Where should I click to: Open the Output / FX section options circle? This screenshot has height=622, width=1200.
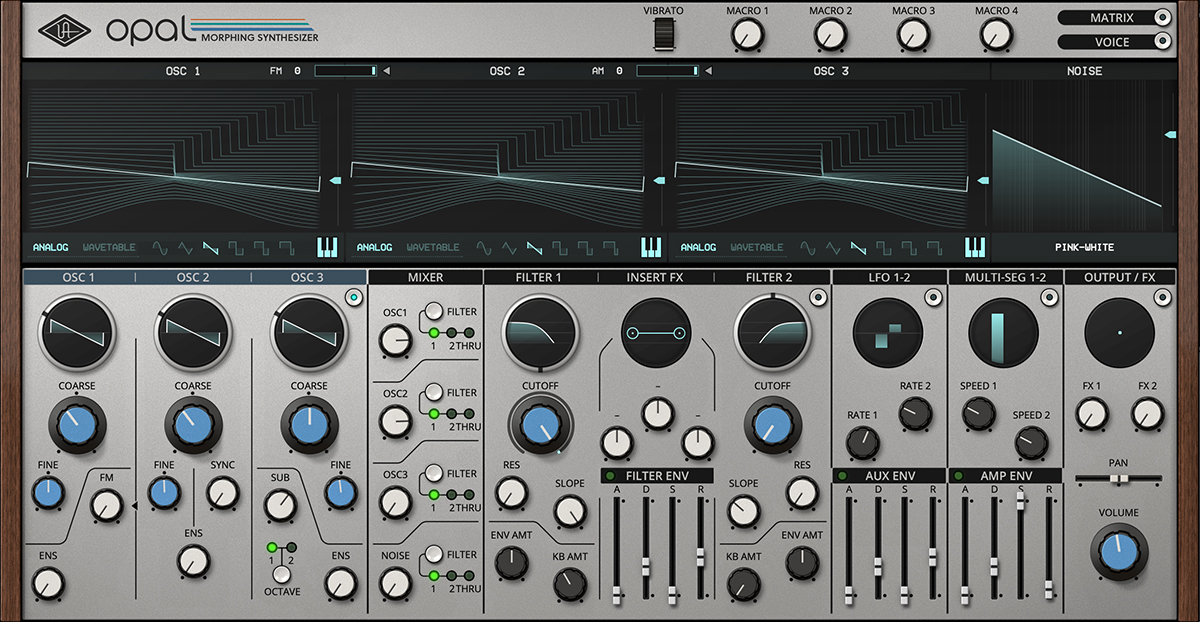(x=1163, y=296)
